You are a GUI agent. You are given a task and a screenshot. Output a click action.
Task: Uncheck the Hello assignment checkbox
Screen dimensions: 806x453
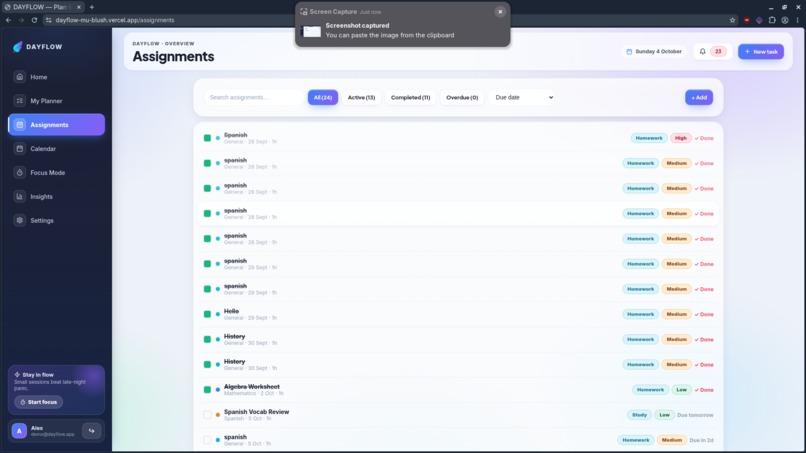pos(207,314)
